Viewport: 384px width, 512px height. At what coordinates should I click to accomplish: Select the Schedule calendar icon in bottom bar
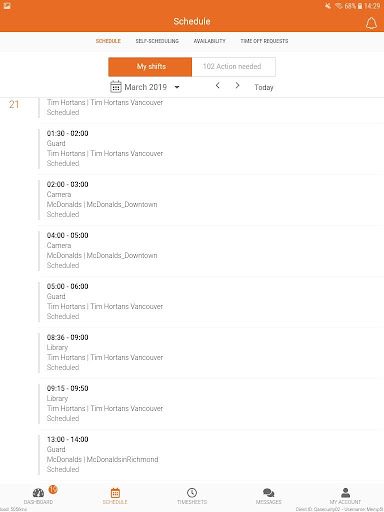115,492
